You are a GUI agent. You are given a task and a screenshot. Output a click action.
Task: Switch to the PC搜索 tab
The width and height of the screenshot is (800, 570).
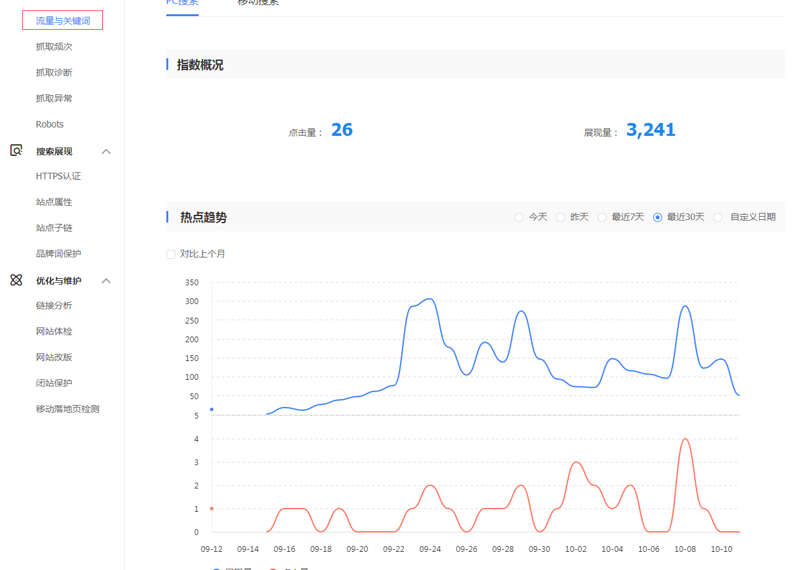point(182,3)
